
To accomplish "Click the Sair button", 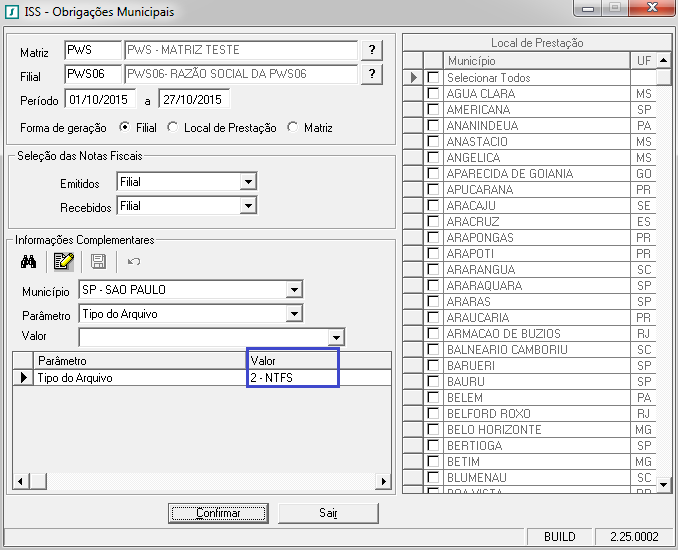I will coord(328,513).
